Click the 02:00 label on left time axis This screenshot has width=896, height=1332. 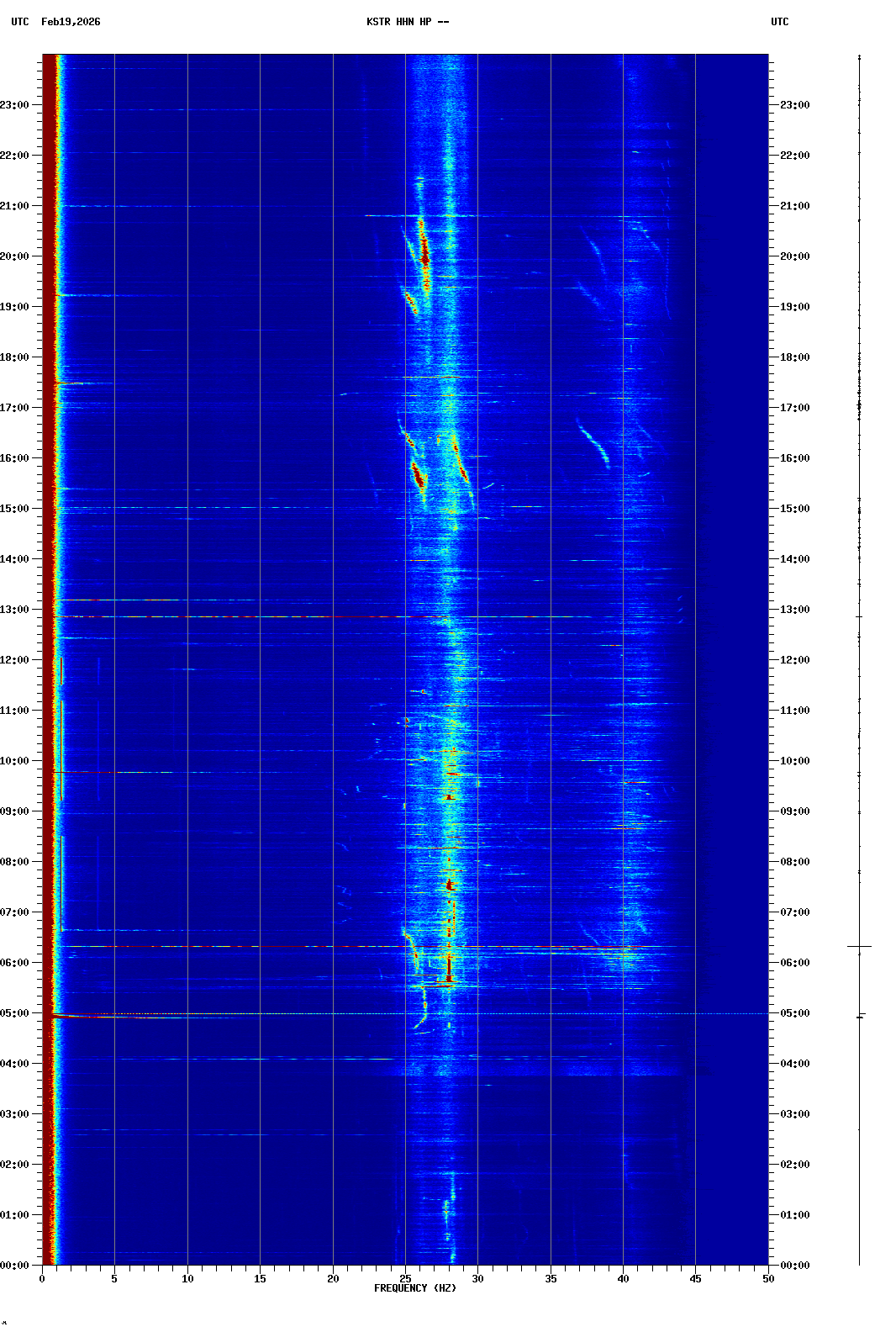(x=14, y=1165)
